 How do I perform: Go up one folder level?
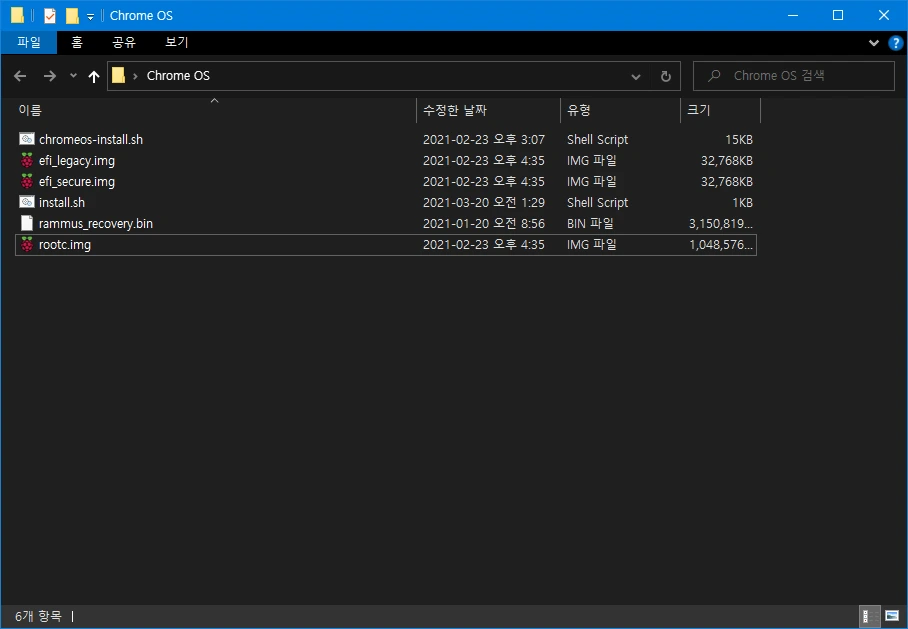point(94,76)
